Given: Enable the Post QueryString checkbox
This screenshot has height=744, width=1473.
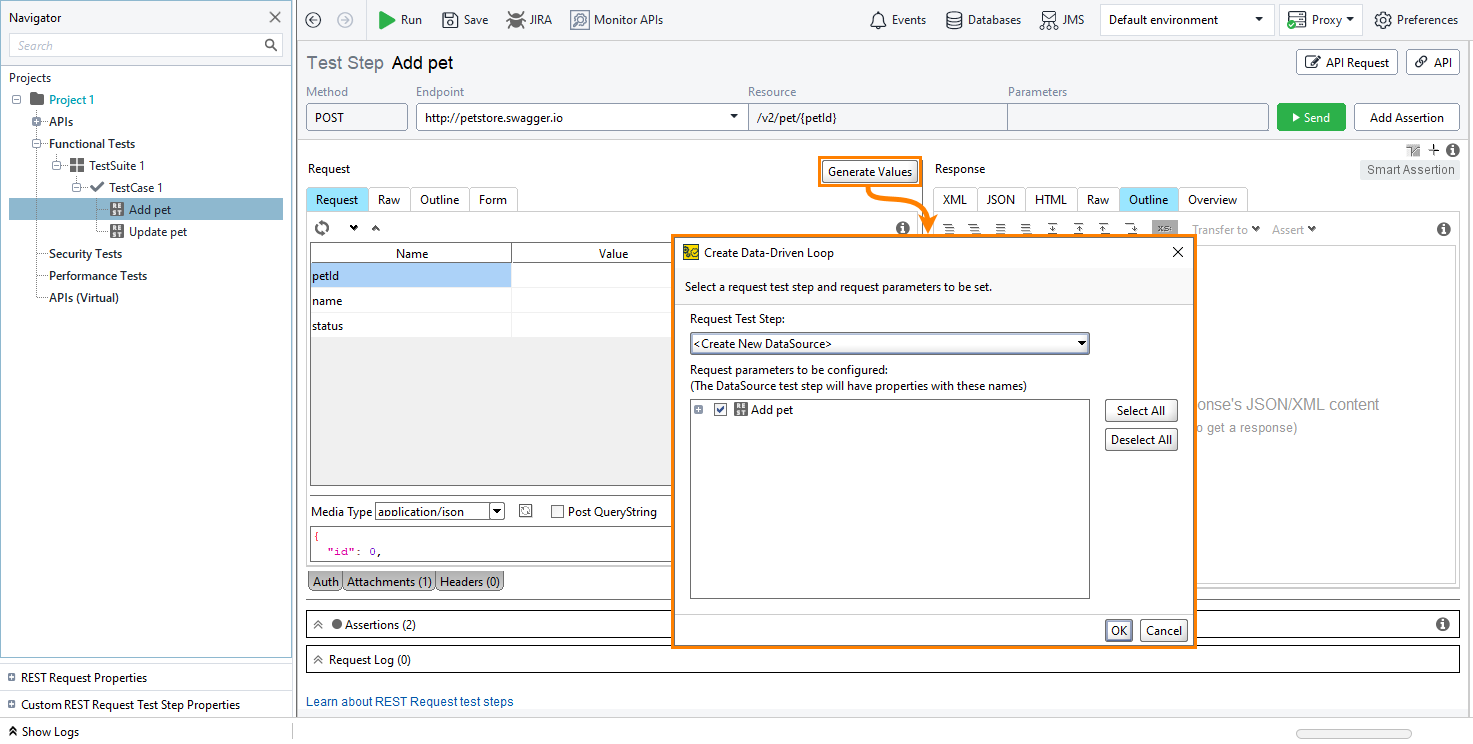Looking at the screenshot, I should click(558, 511).
